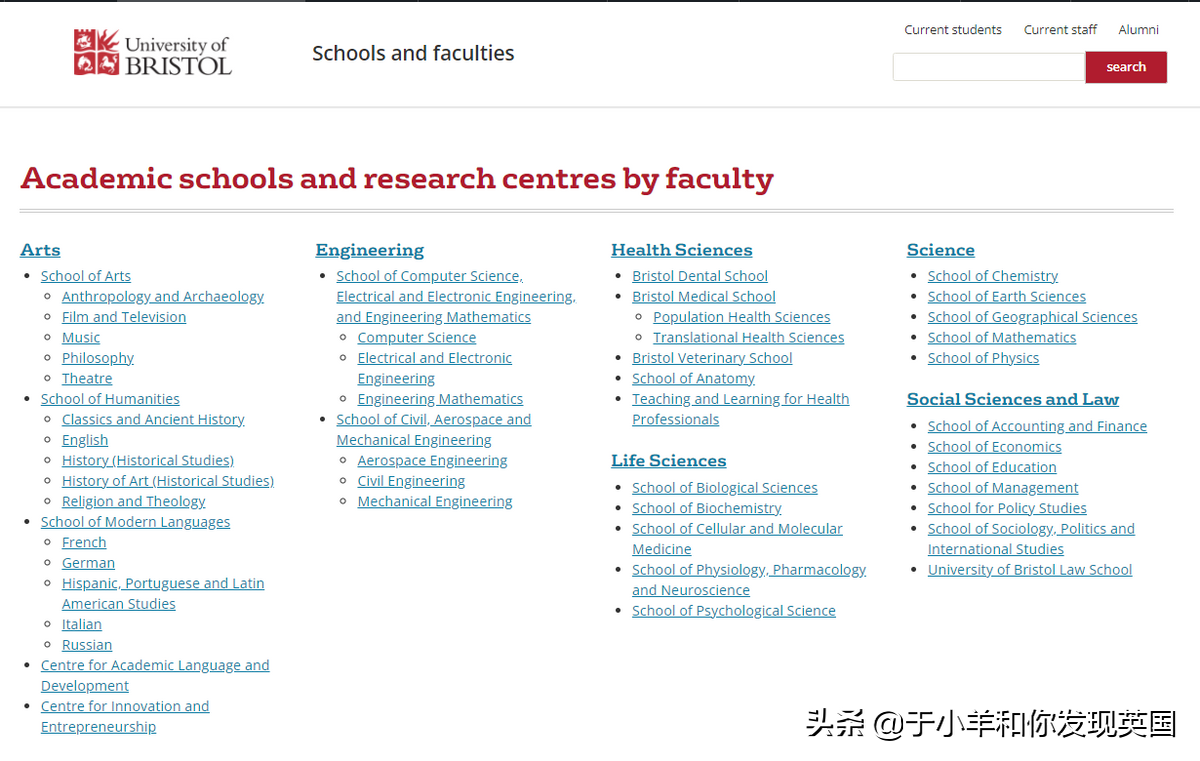Open the Engineering faculty heading link

(x=370, y=250)
